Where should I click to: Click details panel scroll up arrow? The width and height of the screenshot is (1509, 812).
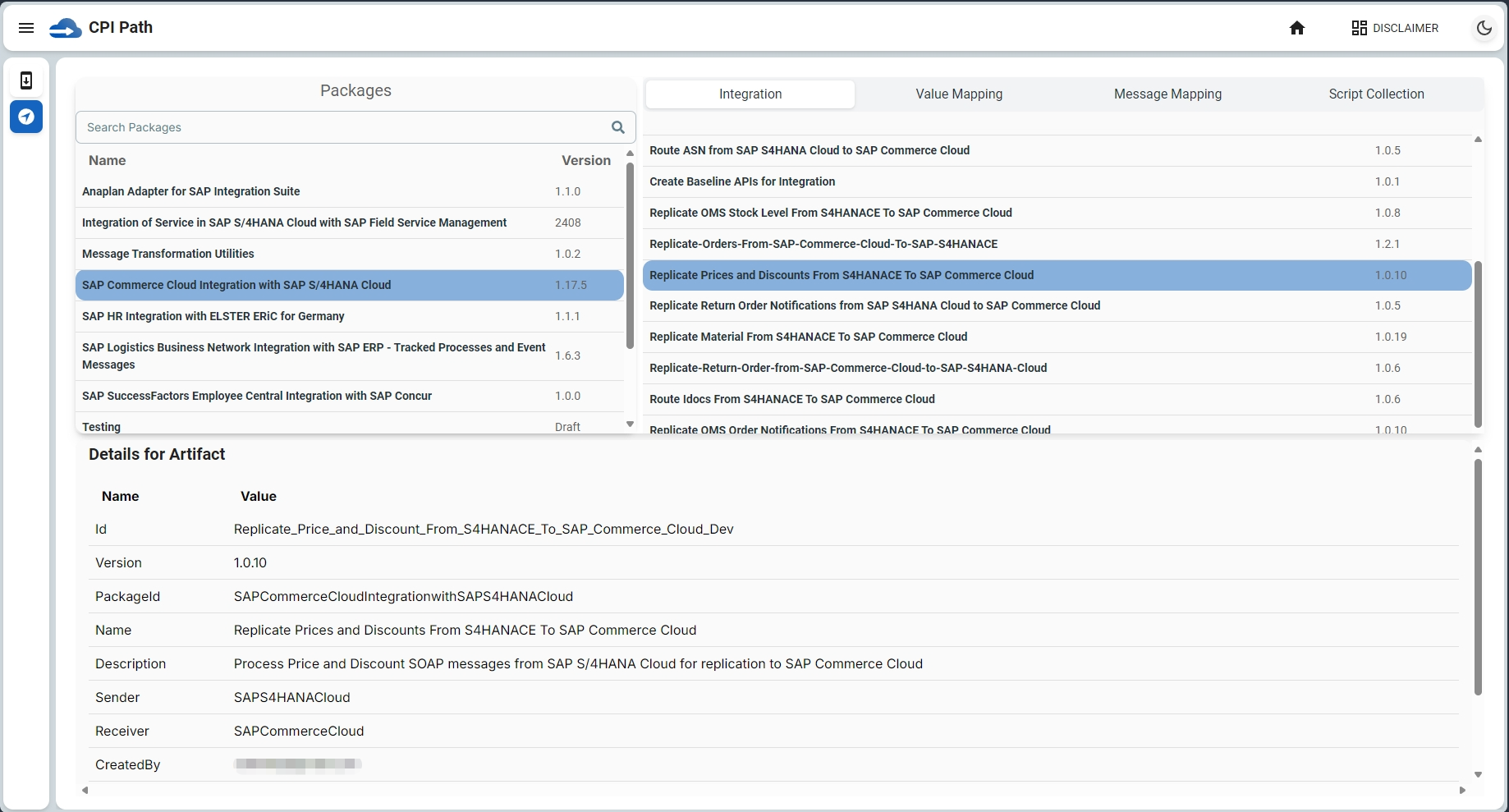(1478, 450)
